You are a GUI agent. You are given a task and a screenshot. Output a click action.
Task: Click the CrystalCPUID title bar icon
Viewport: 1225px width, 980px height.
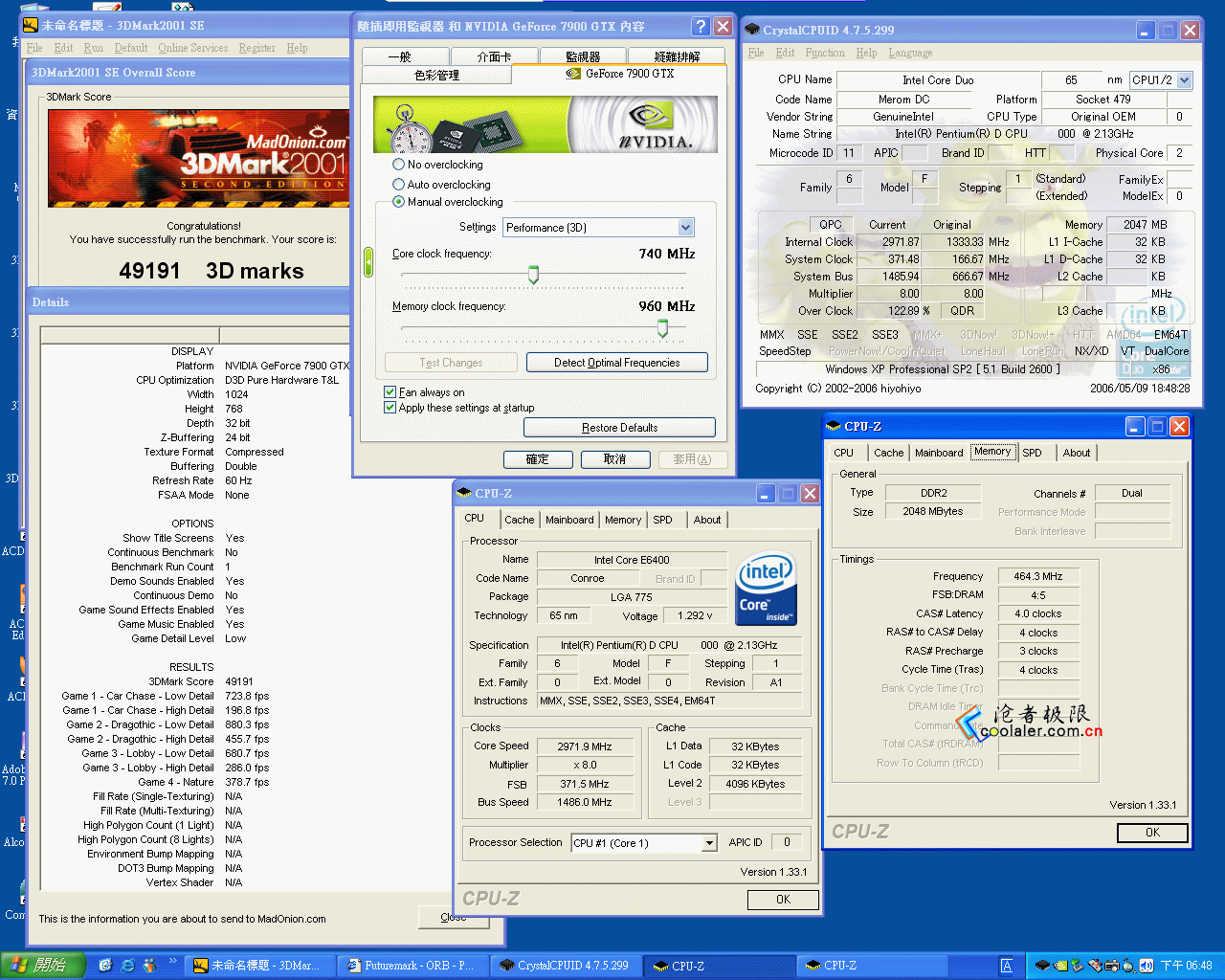pyautogui.click(x=752, y=30)
